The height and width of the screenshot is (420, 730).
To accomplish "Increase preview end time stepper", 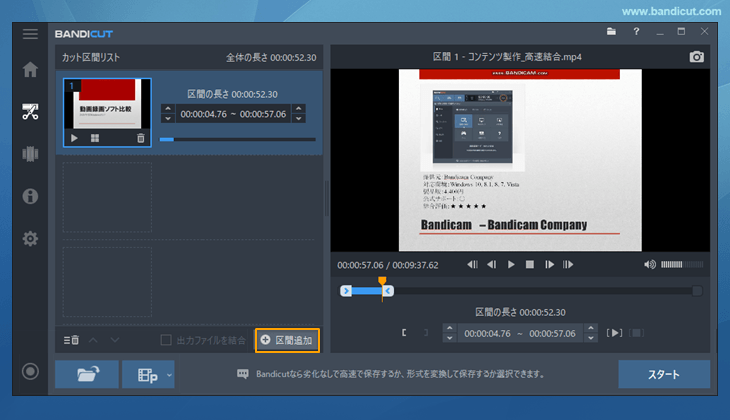I will [x=591, y=328].
